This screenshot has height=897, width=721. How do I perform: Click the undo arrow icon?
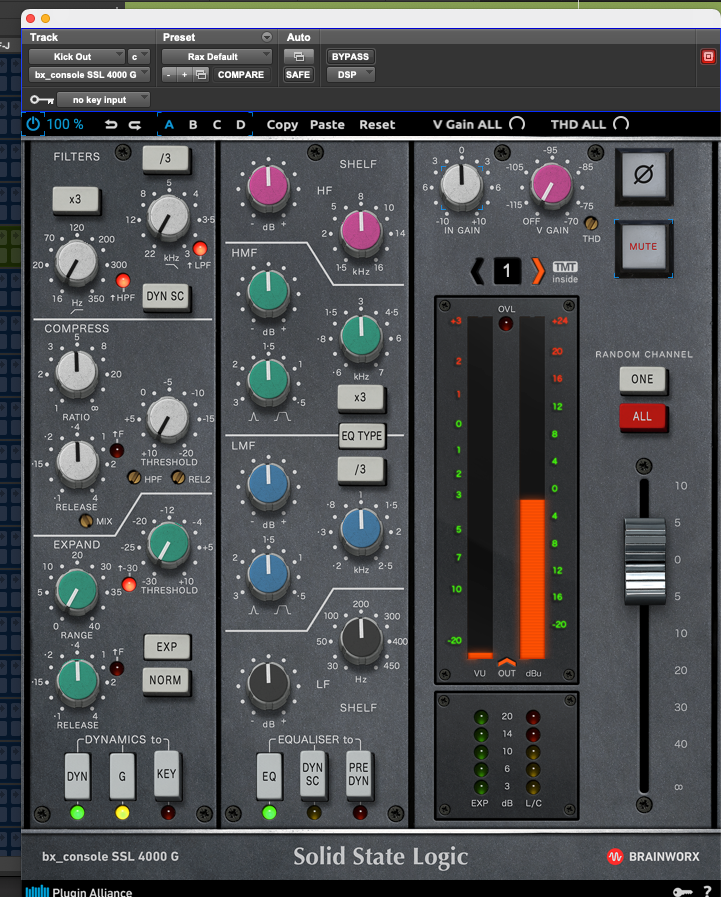click(111, 125)
